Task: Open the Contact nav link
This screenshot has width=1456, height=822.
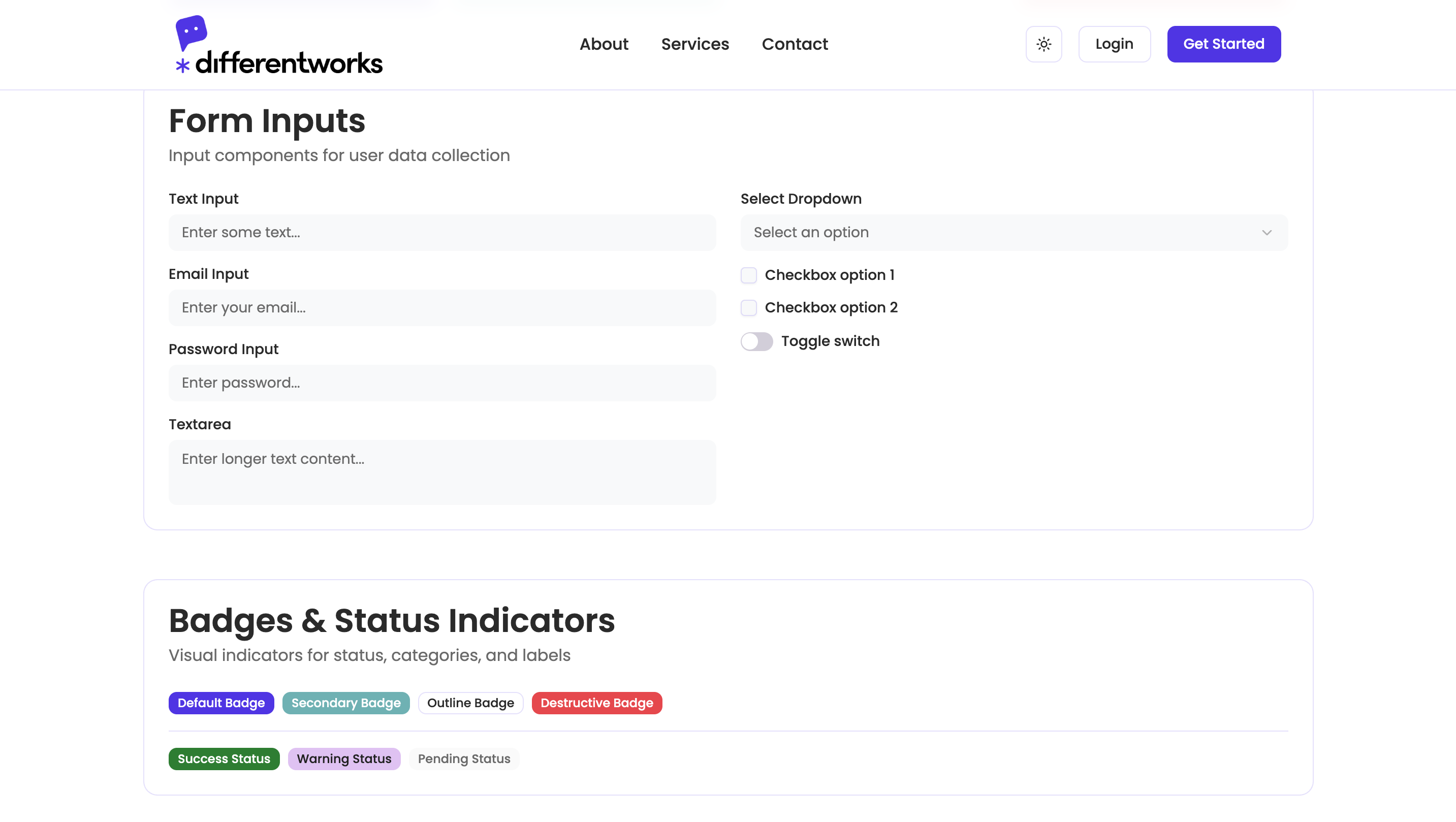Action: 794,44
